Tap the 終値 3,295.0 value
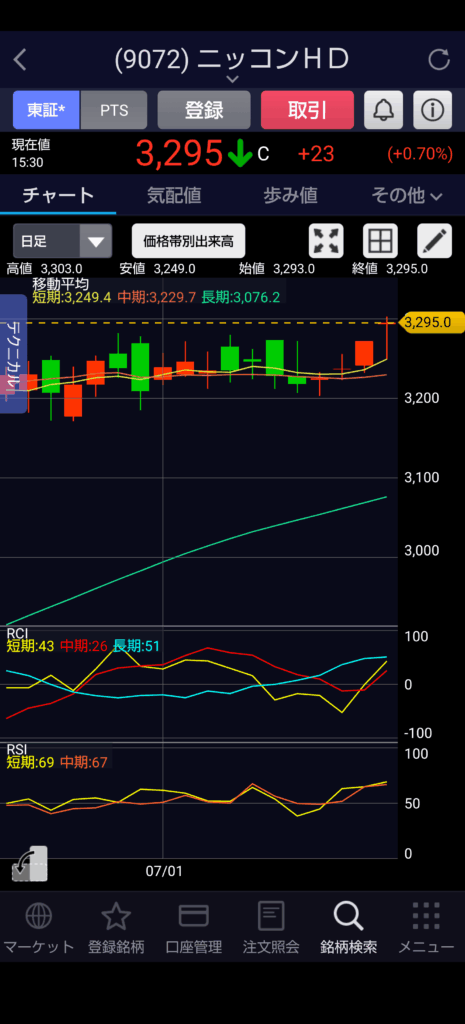Image resolution: width=465 pixels, height=1024 pixels. (x=389, y=268)
